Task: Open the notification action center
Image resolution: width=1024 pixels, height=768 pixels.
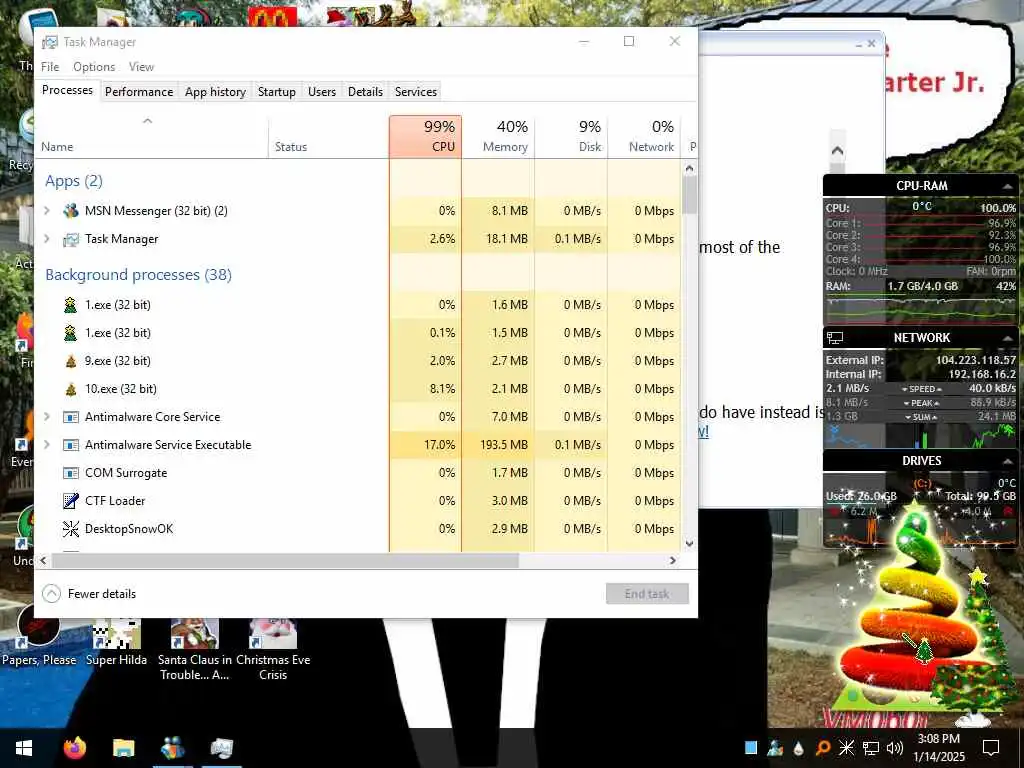Action: point(991,748)
